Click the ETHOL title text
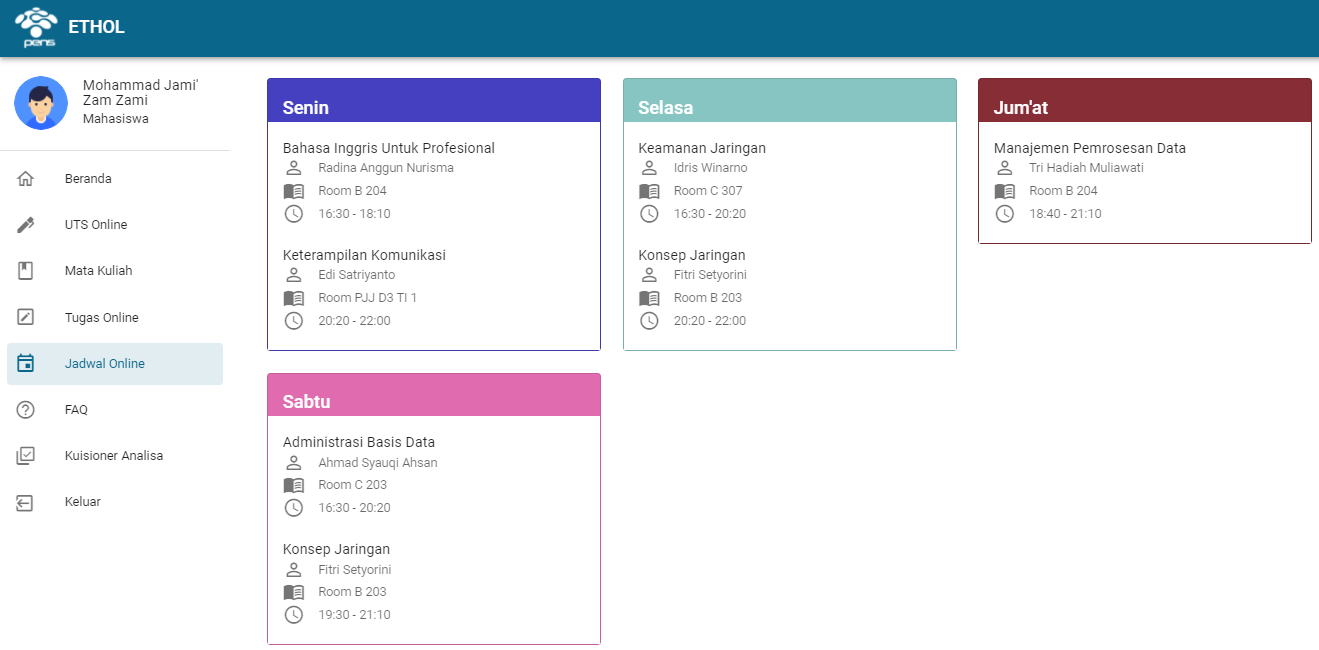The width and height of the screenshot is (1319, 650). (96, 27)
